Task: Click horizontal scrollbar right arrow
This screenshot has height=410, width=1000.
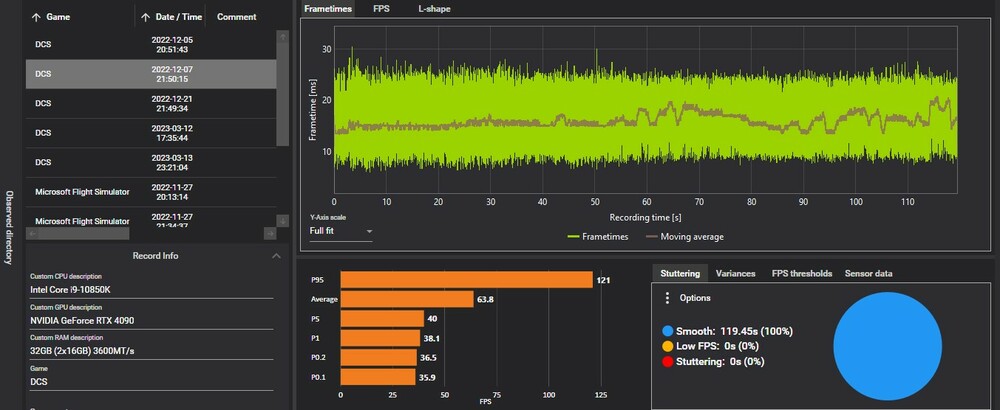Action: pos(270,234)
